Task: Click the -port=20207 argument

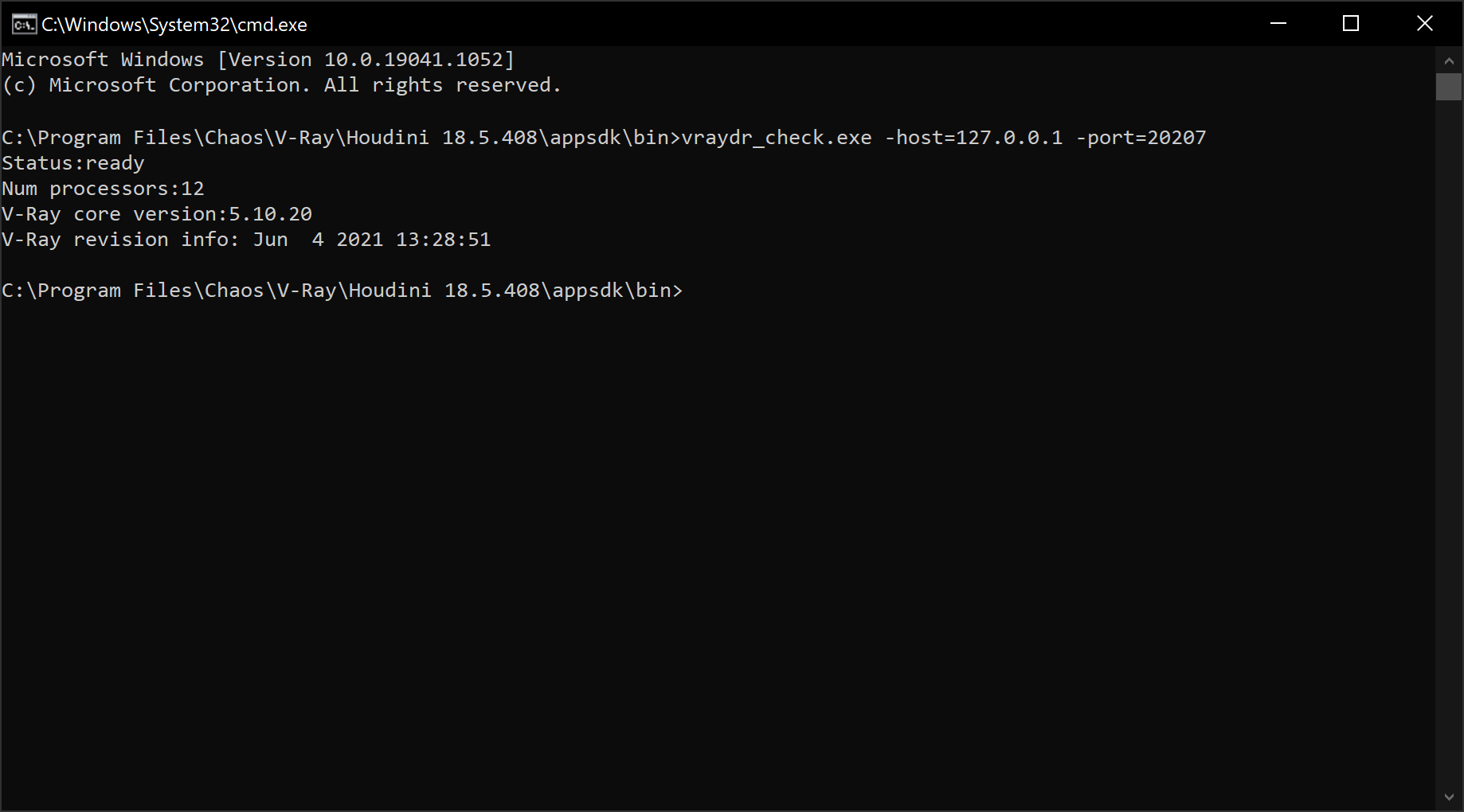Action: (1141, 138)
